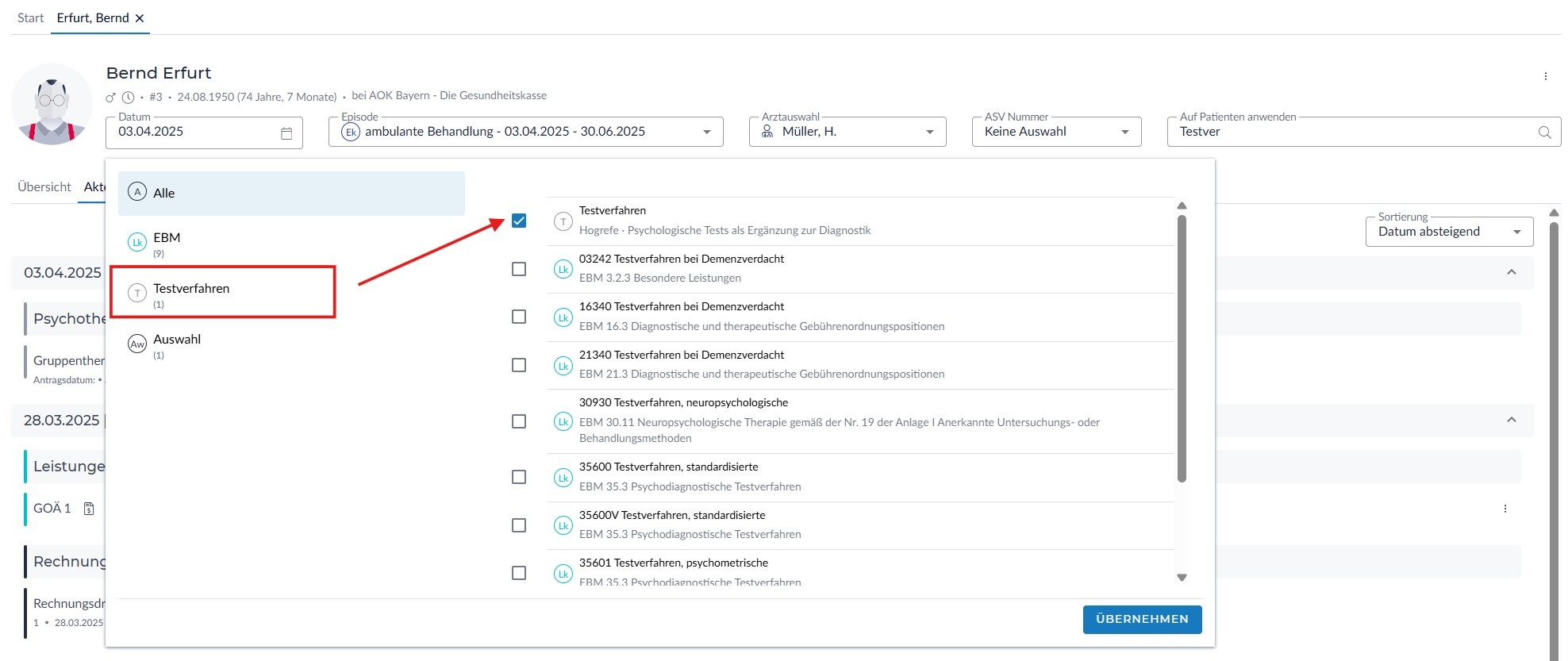
Task: Open the three-dot menu beside patient header
Action: [1545, 76]
